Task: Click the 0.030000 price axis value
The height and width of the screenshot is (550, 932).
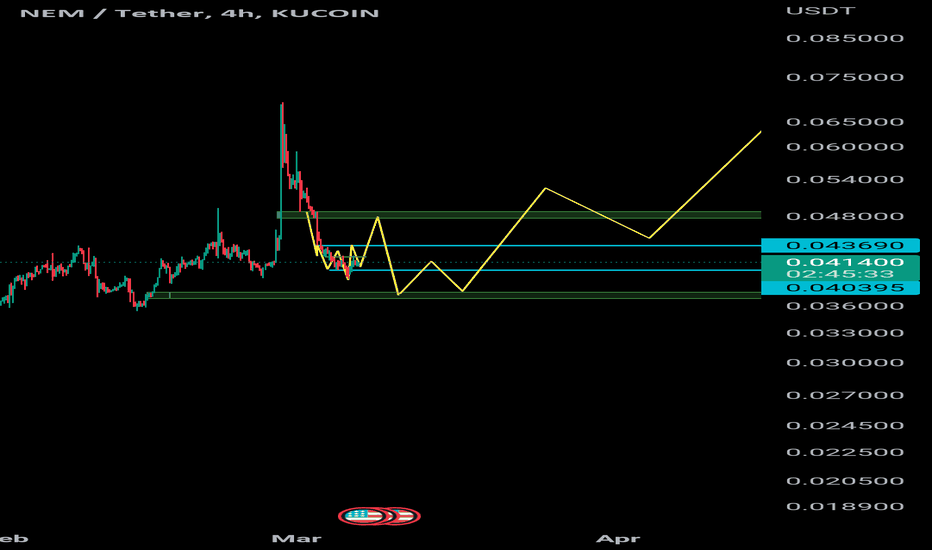Action: [845, 363]
